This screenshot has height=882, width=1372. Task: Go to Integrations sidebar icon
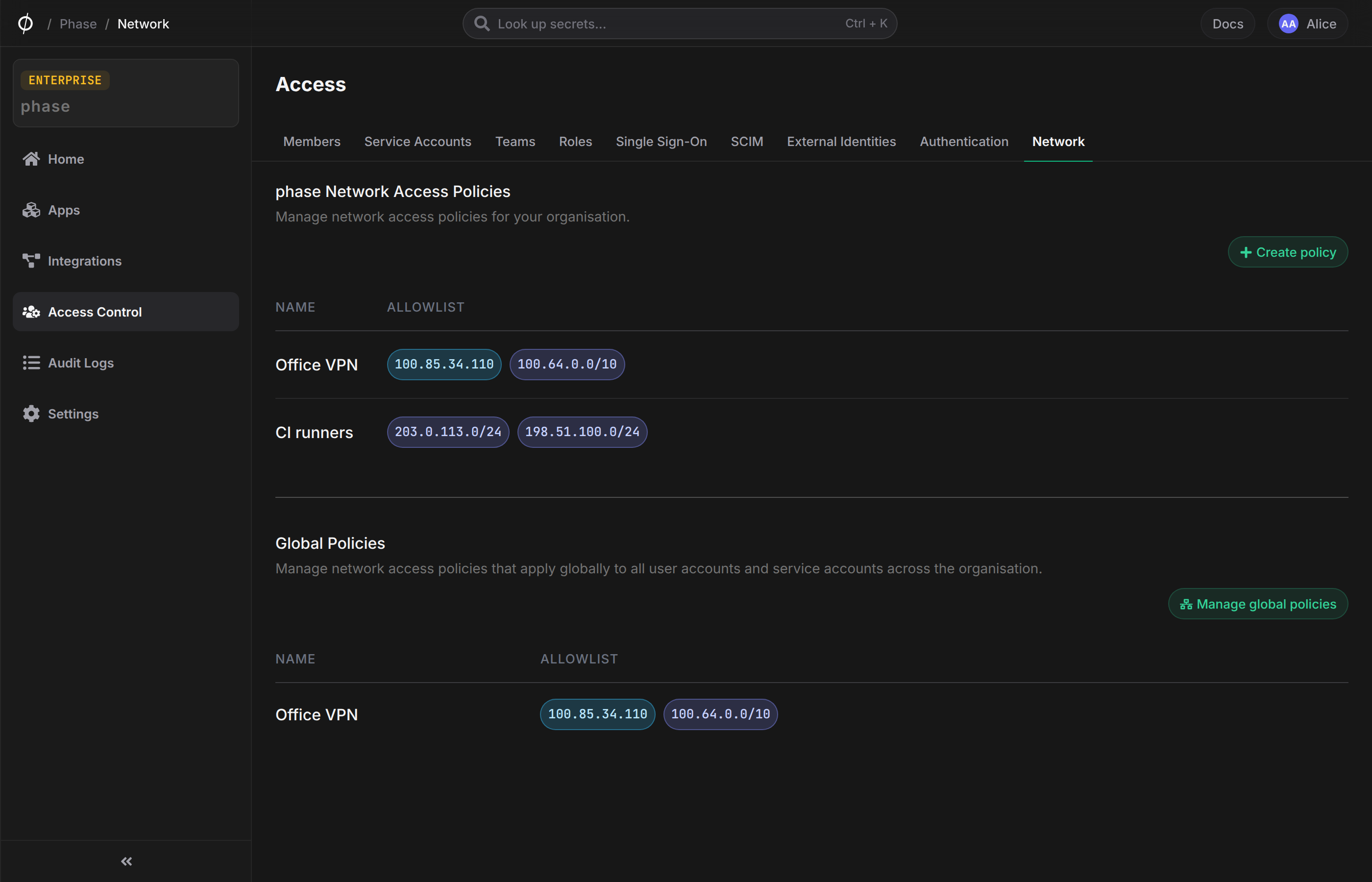tap(31, 261)
